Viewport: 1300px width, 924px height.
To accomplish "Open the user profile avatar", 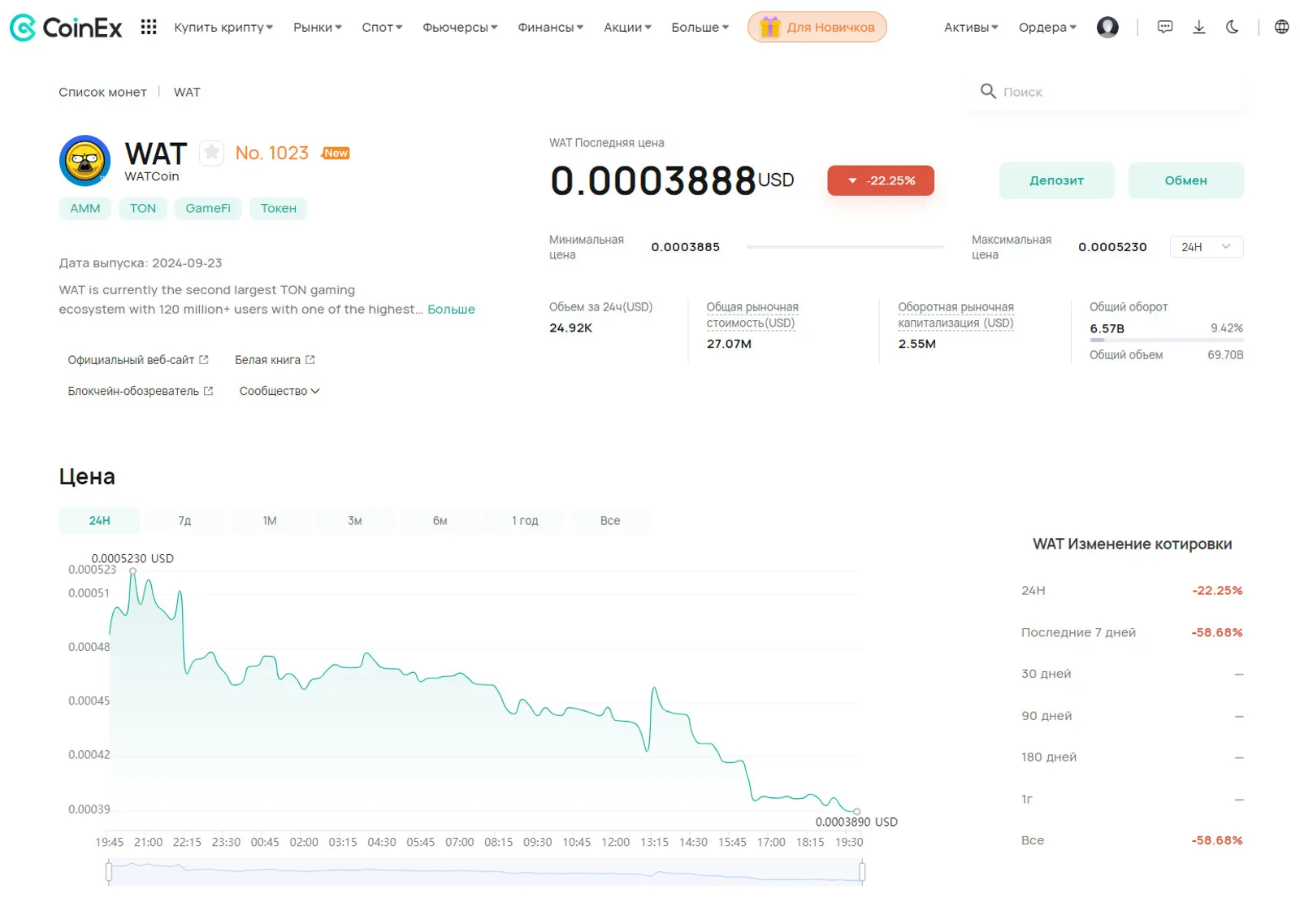I will coord(1107,27).
